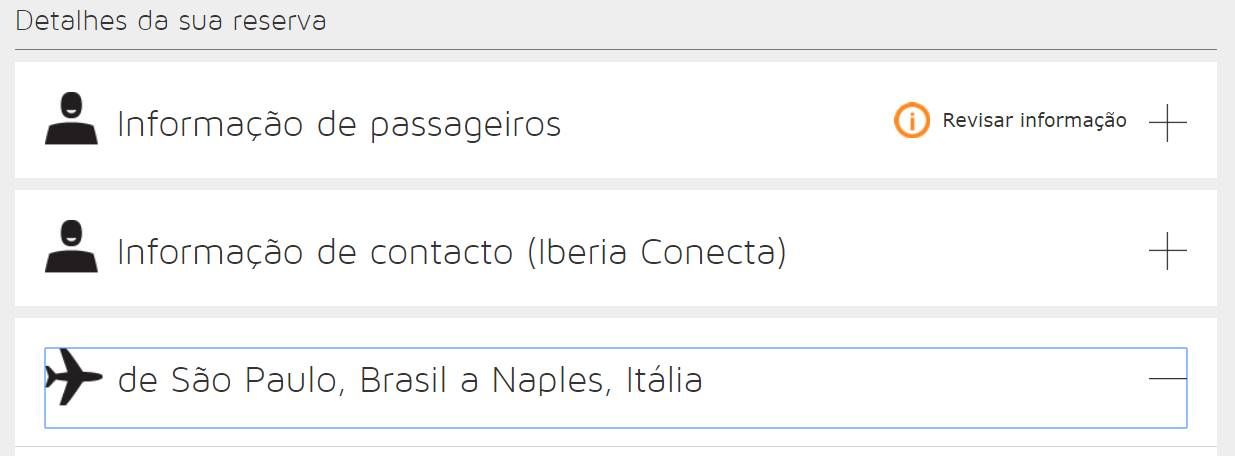Screen dimensions: 1235x456
Task: Click the Naples, Itália destination text
Action: (597, 380)
